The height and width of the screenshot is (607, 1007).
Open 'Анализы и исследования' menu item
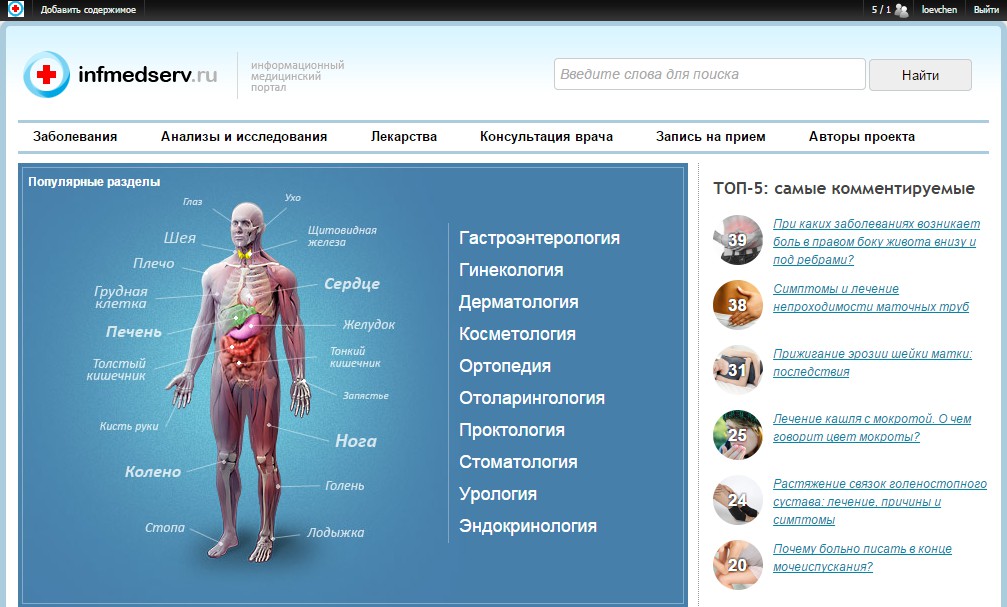pos(244,136)
